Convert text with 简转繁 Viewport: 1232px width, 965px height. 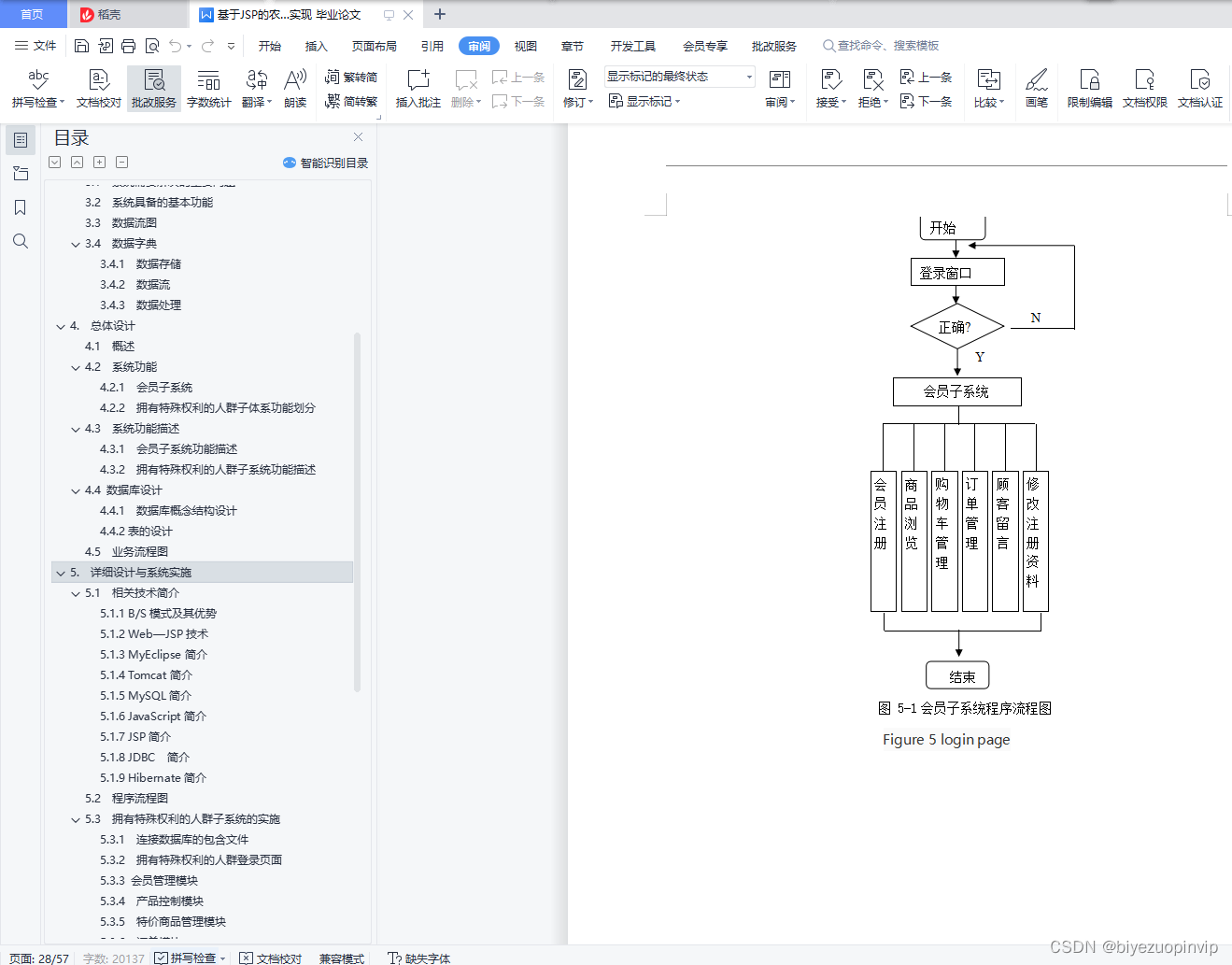[351, 102]
